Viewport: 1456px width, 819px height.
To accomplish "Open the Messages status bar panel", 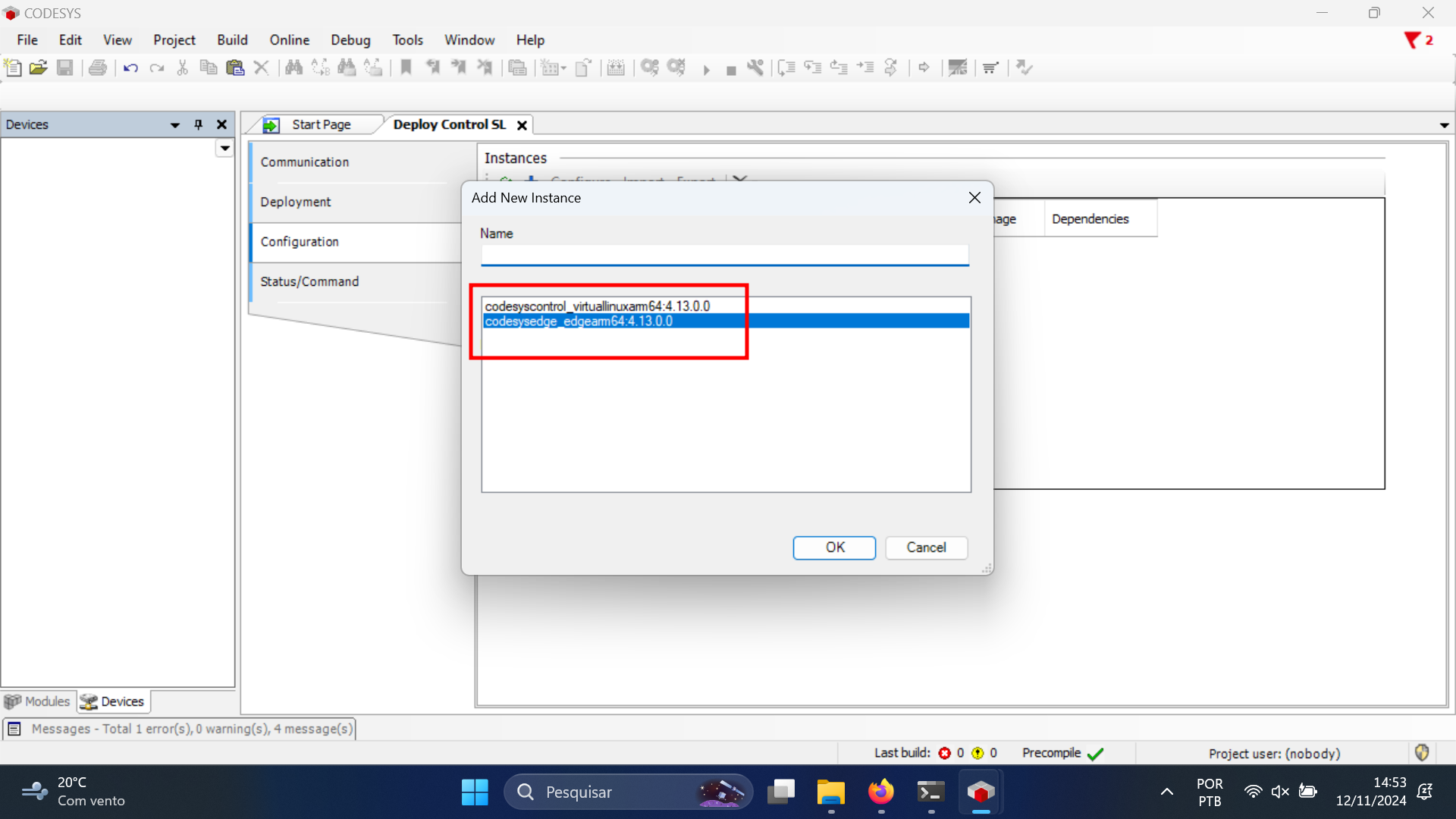I will (180, 729).
